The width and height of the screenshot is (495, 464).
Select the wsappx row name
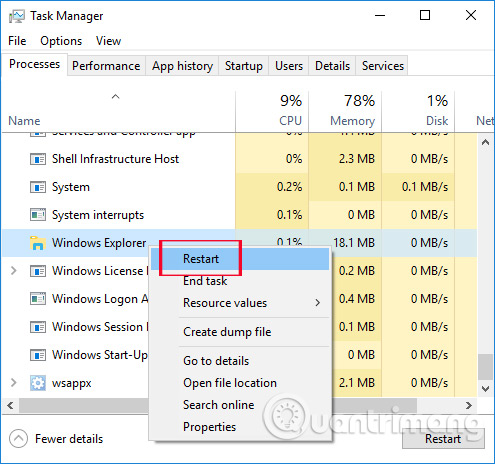tap(71, 383)
